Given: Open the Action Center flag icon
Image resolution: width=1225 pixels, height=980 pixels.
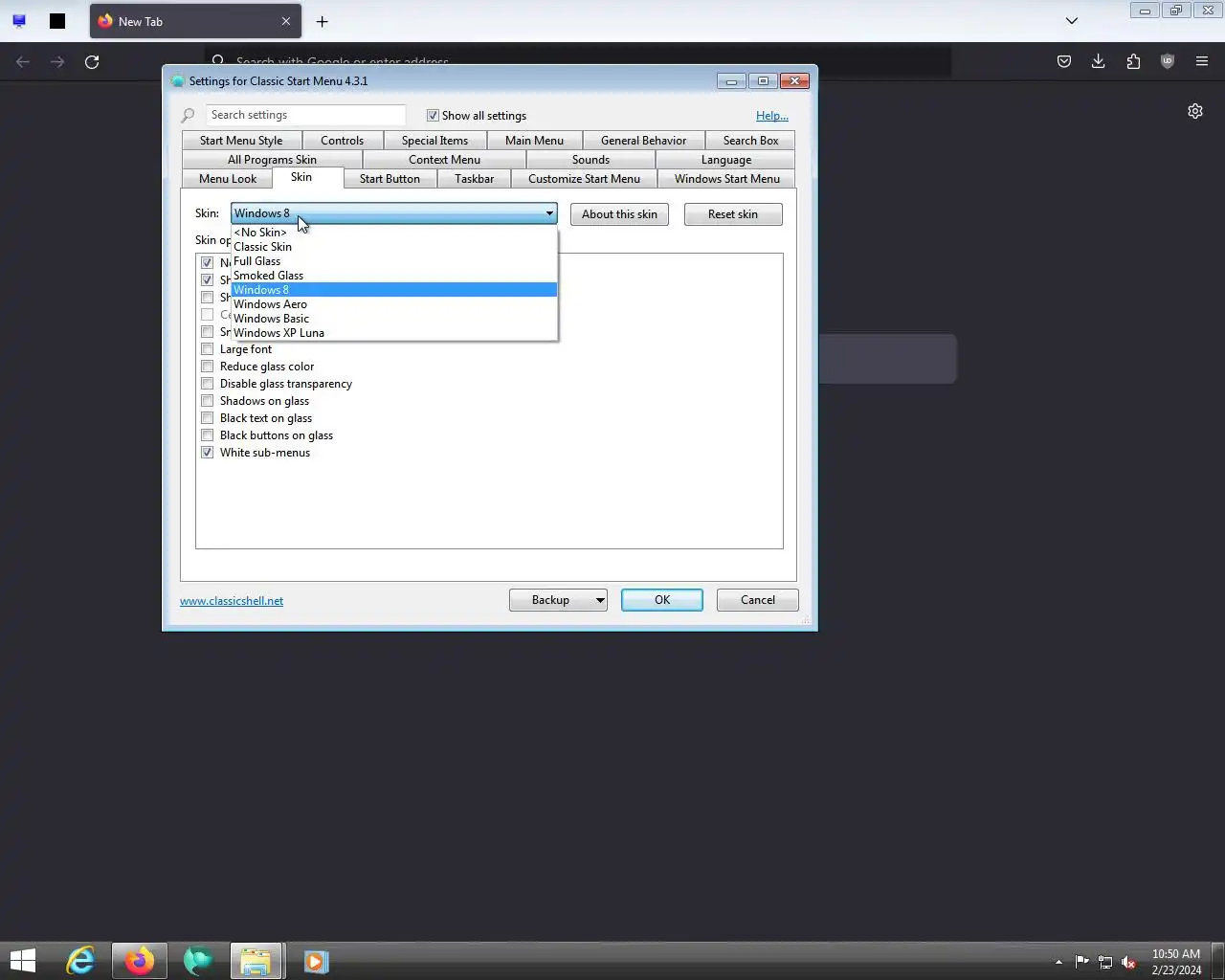Looking at the screenshot, I should point(1081,962).
